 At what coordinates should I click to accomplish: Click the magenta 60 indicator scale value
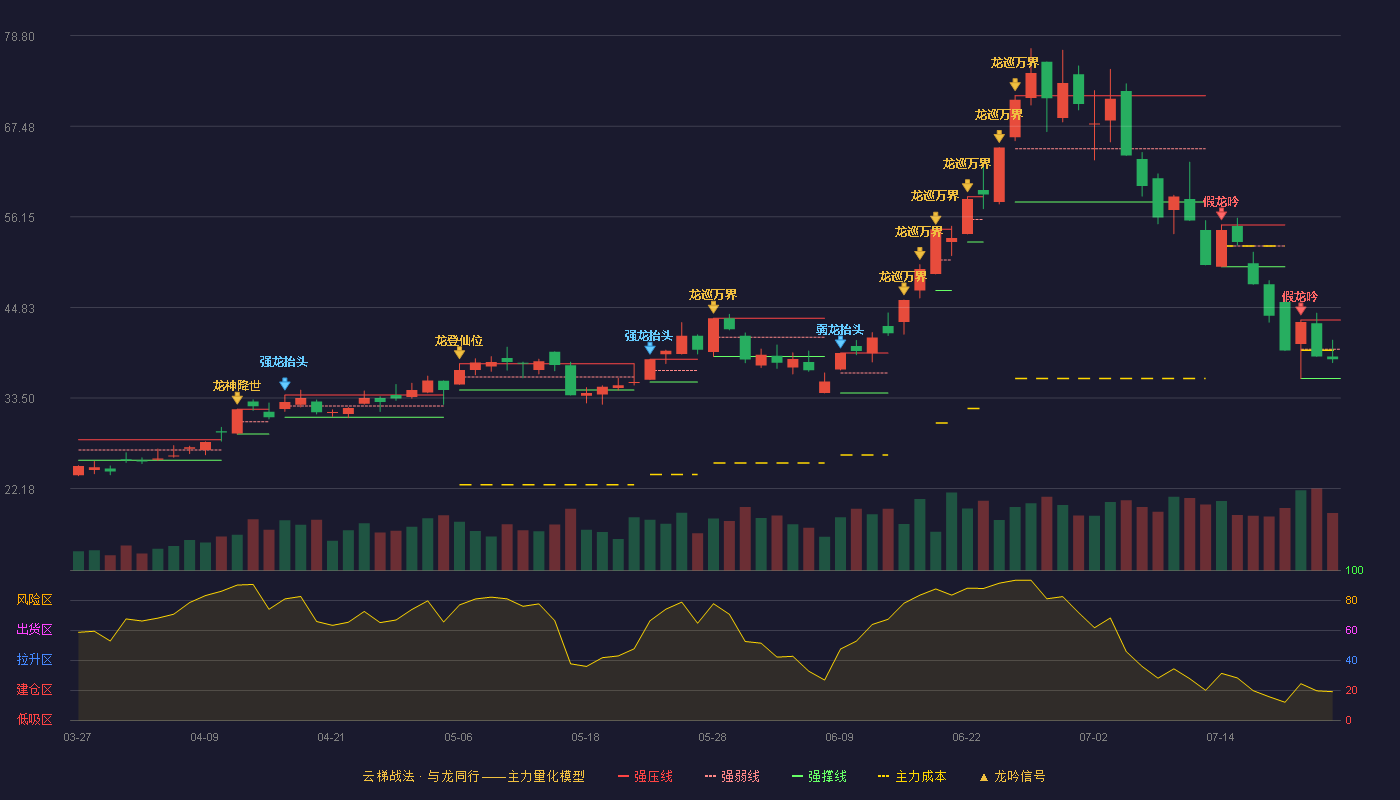click(1351, 631)
